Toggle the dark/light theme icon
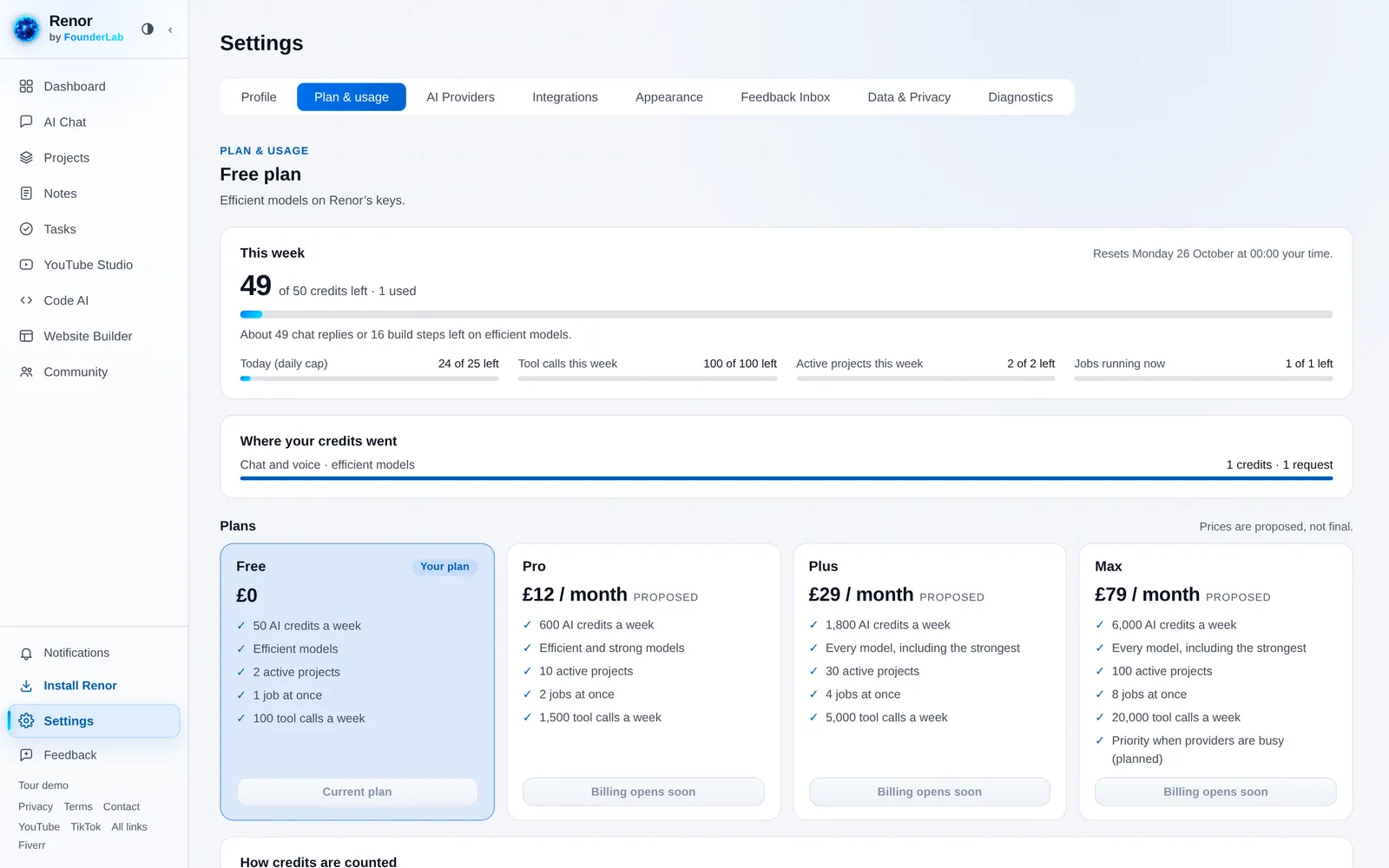Image resolution: width=1389 pixels, height=868 pixels. click(x=148, y=29)
